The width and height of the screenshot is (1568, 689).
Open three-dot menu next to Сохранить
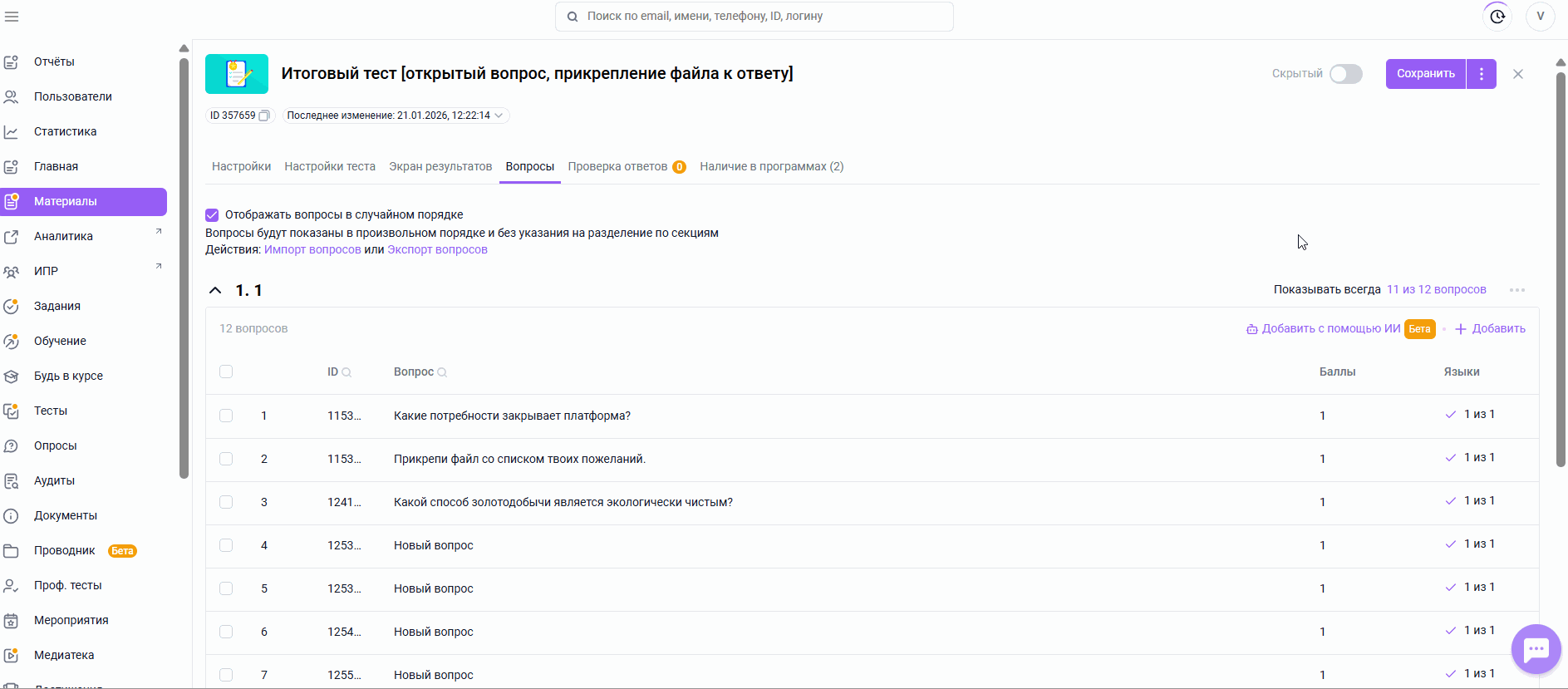(x=1482, y=74)
